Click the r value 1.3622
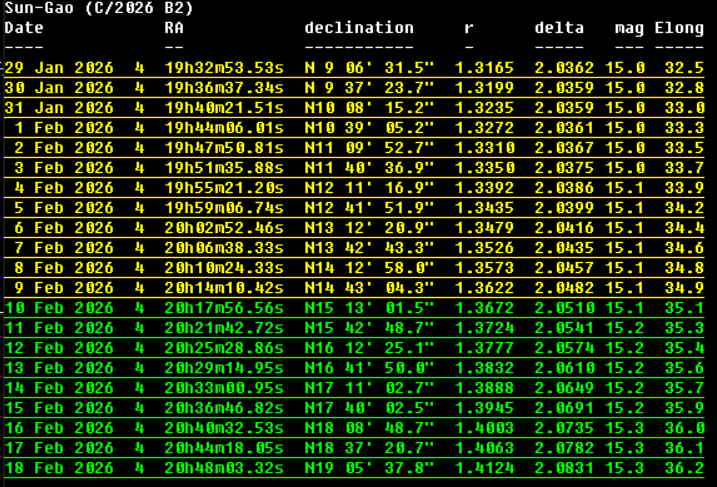Viewport: 717px width, 487px height. coord(484,288)
